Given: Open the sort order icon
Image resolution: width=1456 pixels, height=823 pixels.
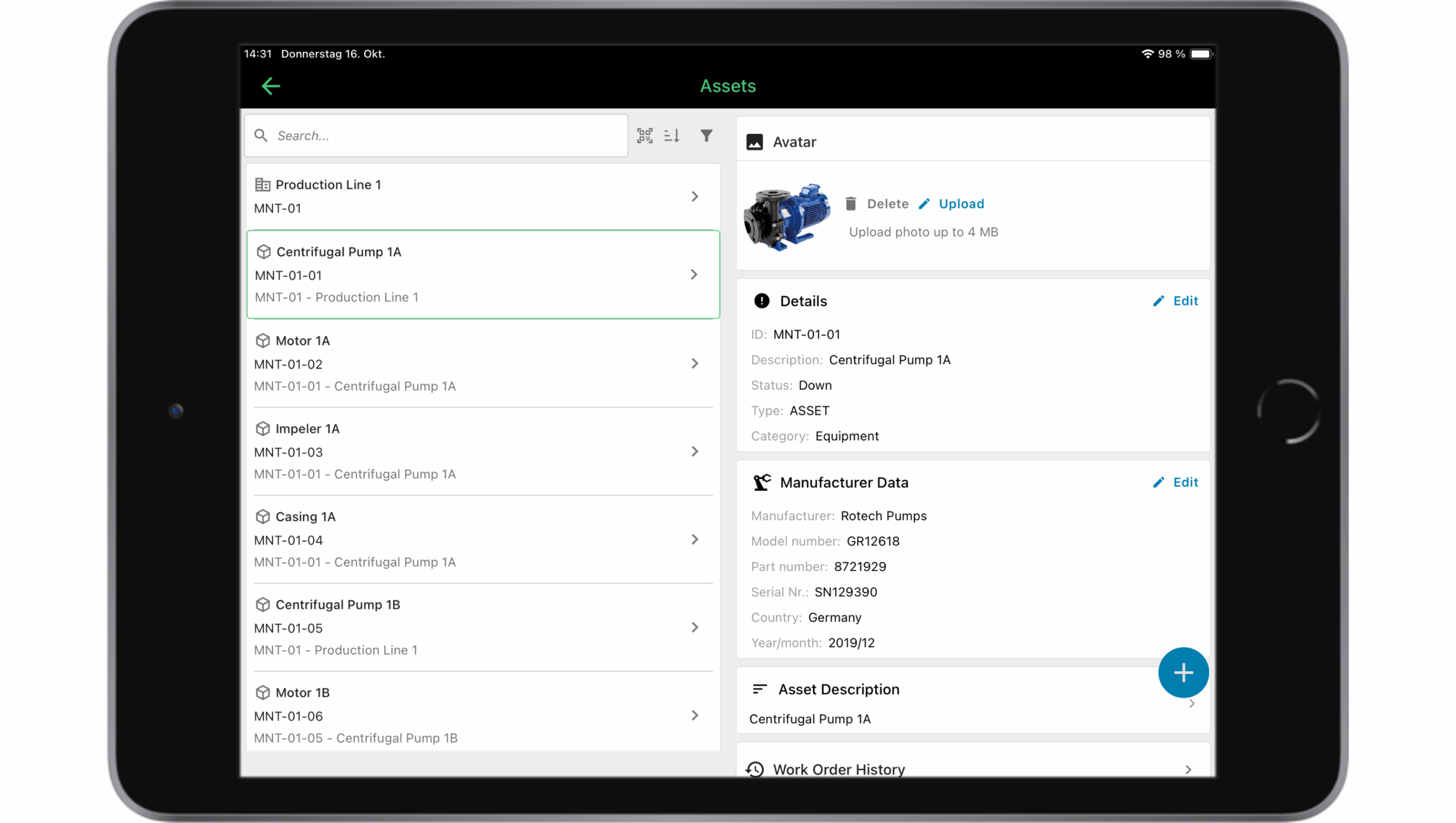Looking at the screenshot, I should coord(672,135).
